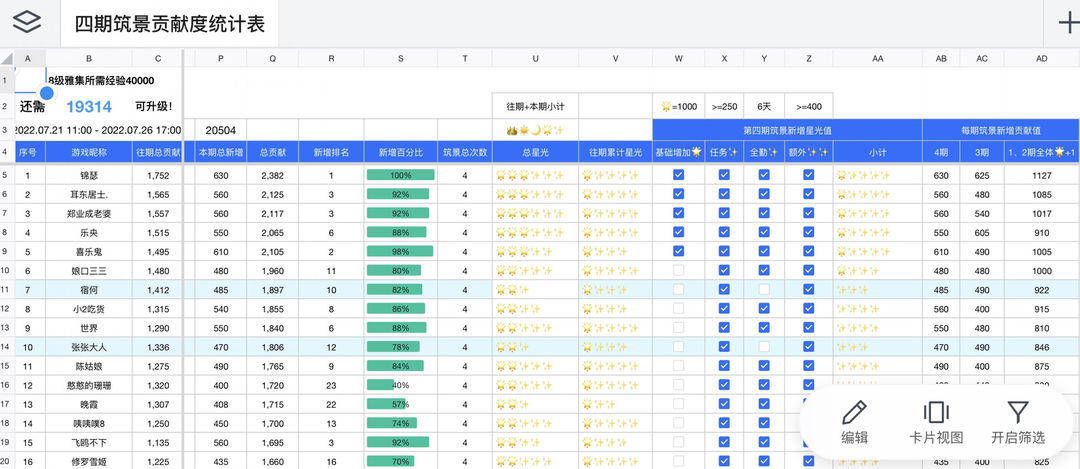The height and width of the screenshot is (469, 1080).
Task: Open the sheets layers icon
Action: point(27,22)
